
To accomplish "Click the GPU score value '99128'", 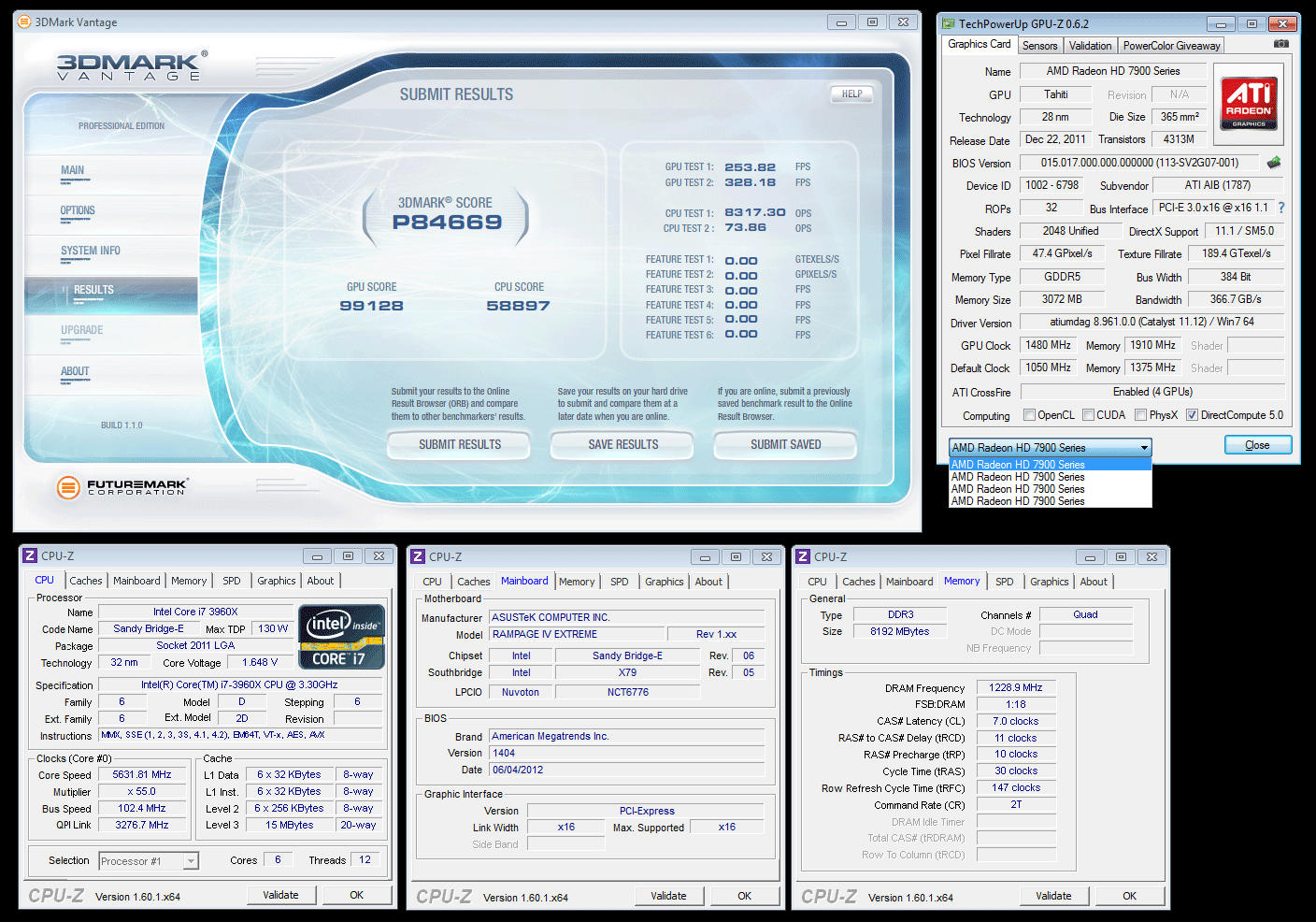I will (x=372, y=306).
